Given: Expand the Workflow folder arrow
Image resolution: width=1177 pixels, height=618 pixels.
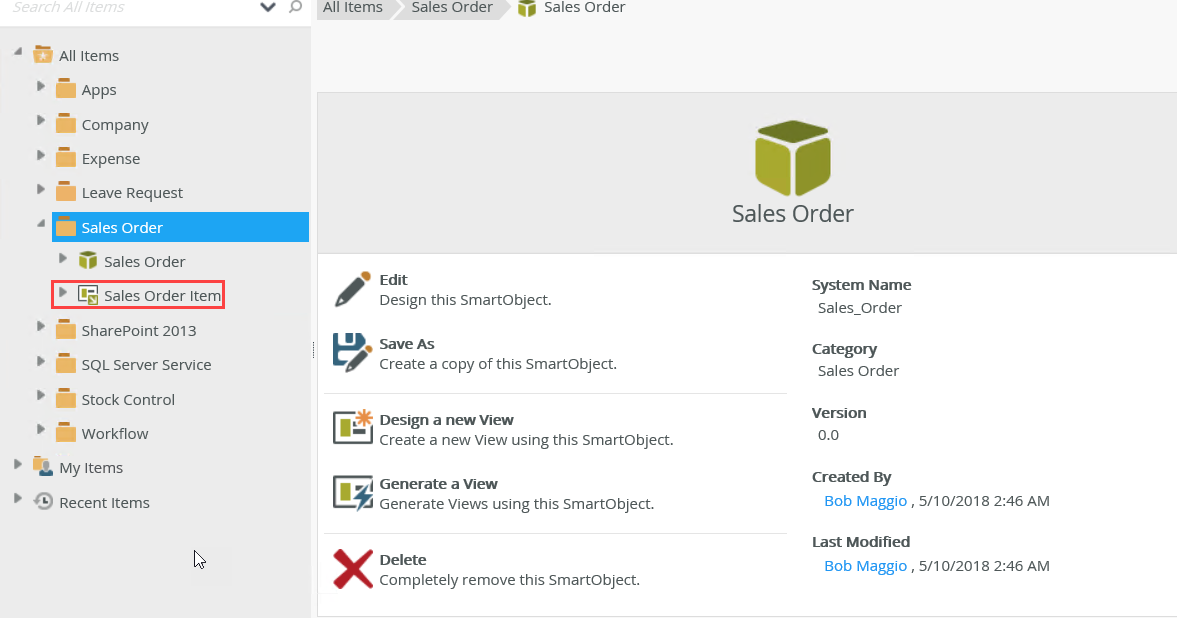Looking at the screenshot, I should pos(41,430).
